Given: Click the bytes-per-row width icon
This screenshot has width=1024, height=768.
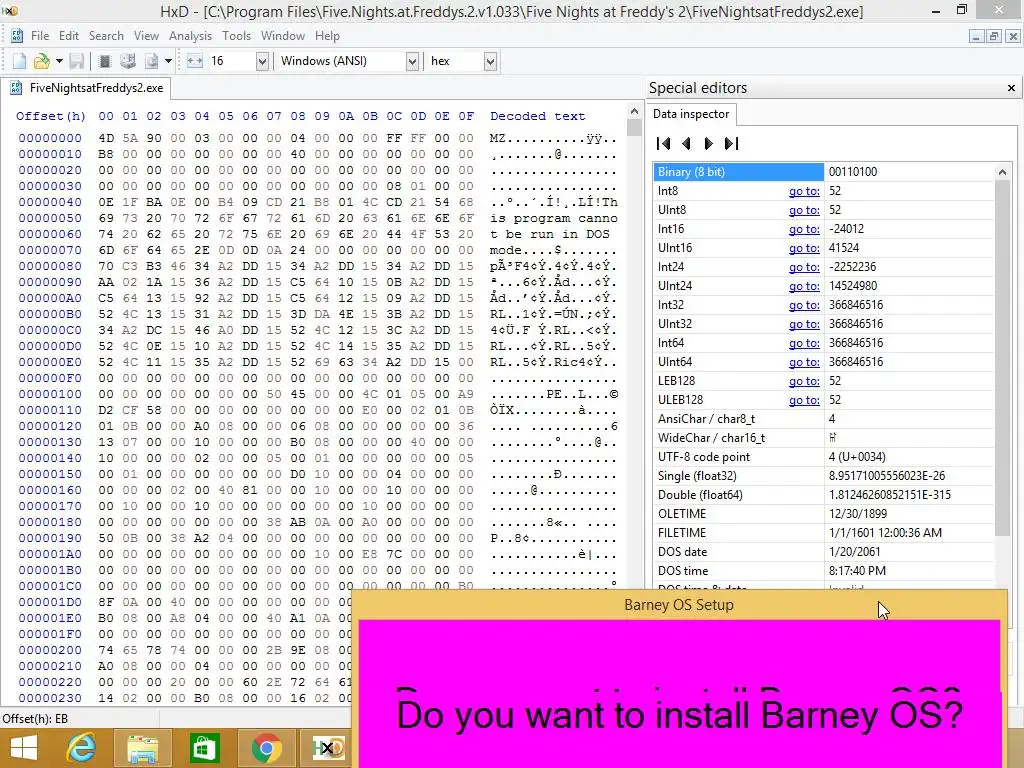Looking at the screenshot, I should (x=195, y=61).
